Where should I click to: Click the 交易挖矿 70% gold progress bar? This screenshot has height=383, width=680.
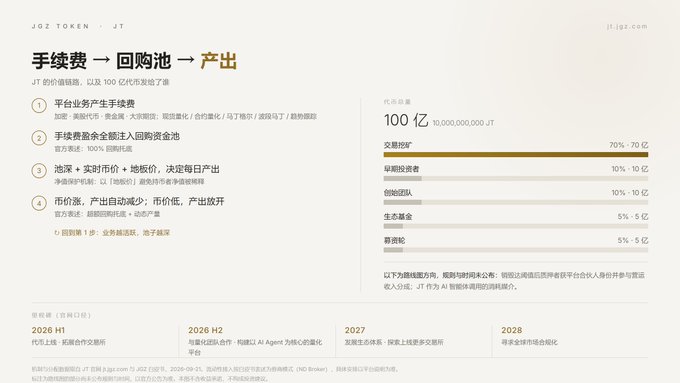516,154
